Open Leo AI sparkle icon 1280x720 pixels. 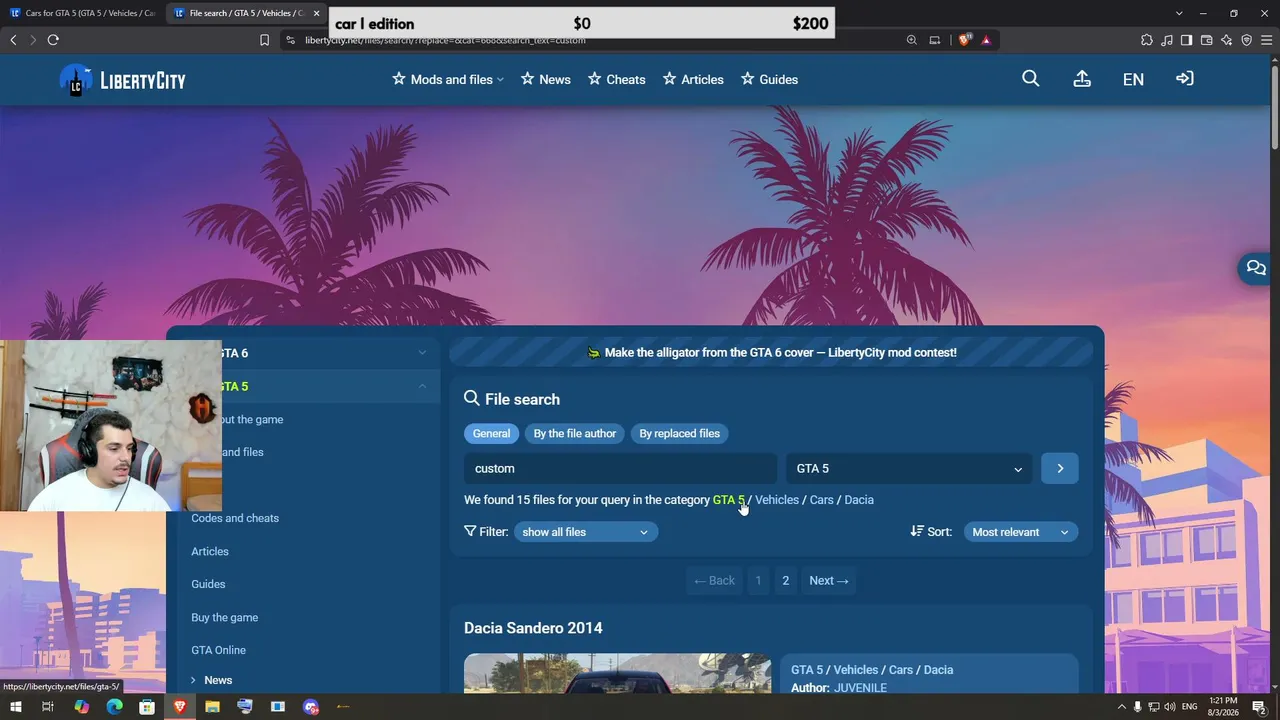click(1226, 40)
